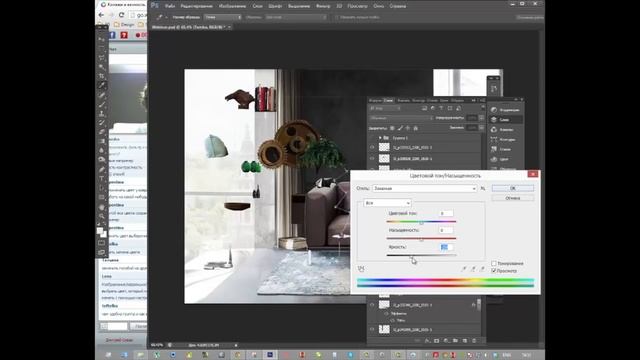640x360 pixels.
Task: Open blend mode dropdown in Layers panel
Action: click(x=400, y=118)
